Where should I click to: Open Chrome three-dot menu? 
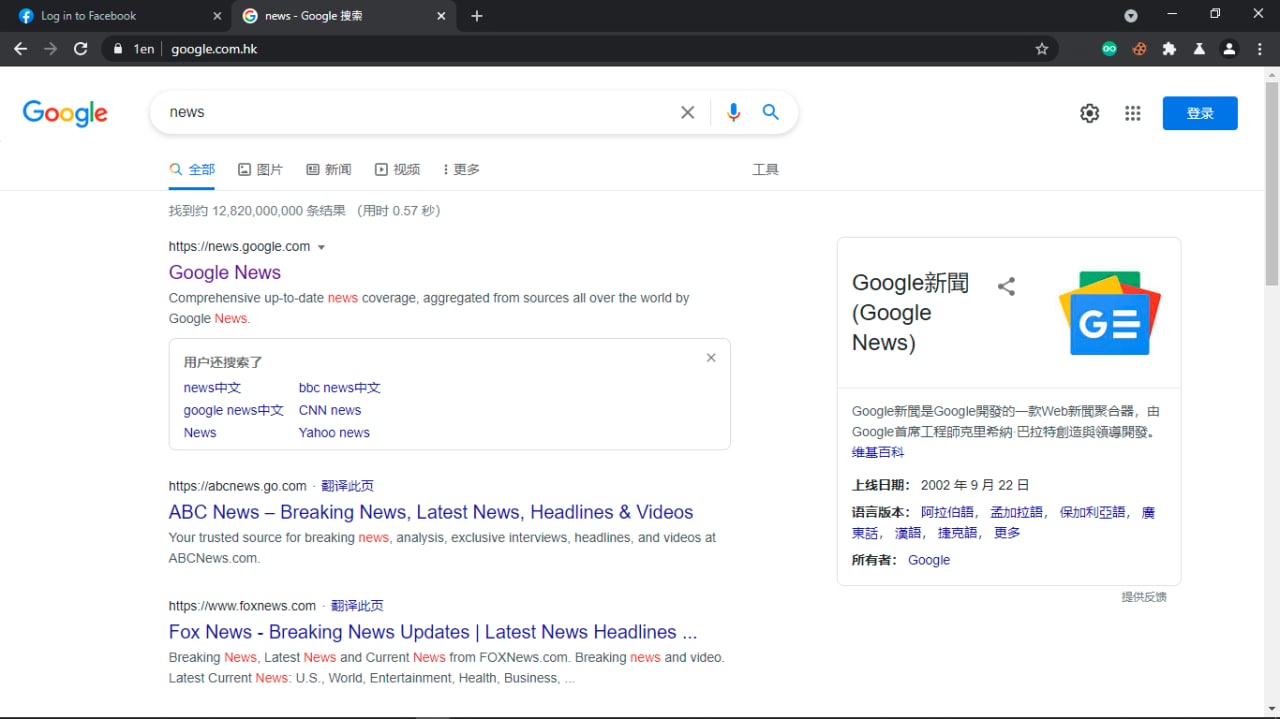coord(1259,49)
